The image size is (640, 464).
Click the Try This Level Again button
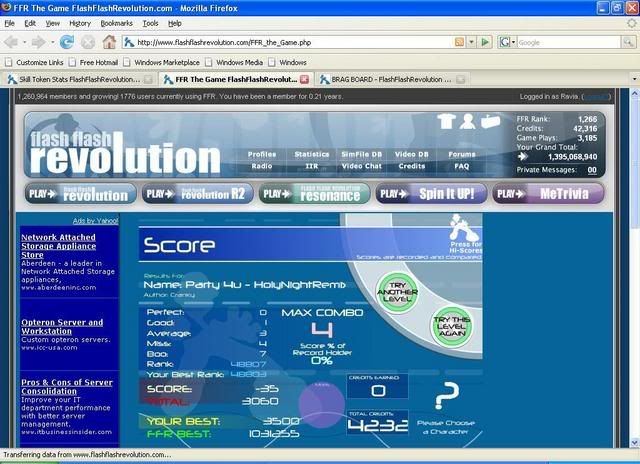point(450,327)
